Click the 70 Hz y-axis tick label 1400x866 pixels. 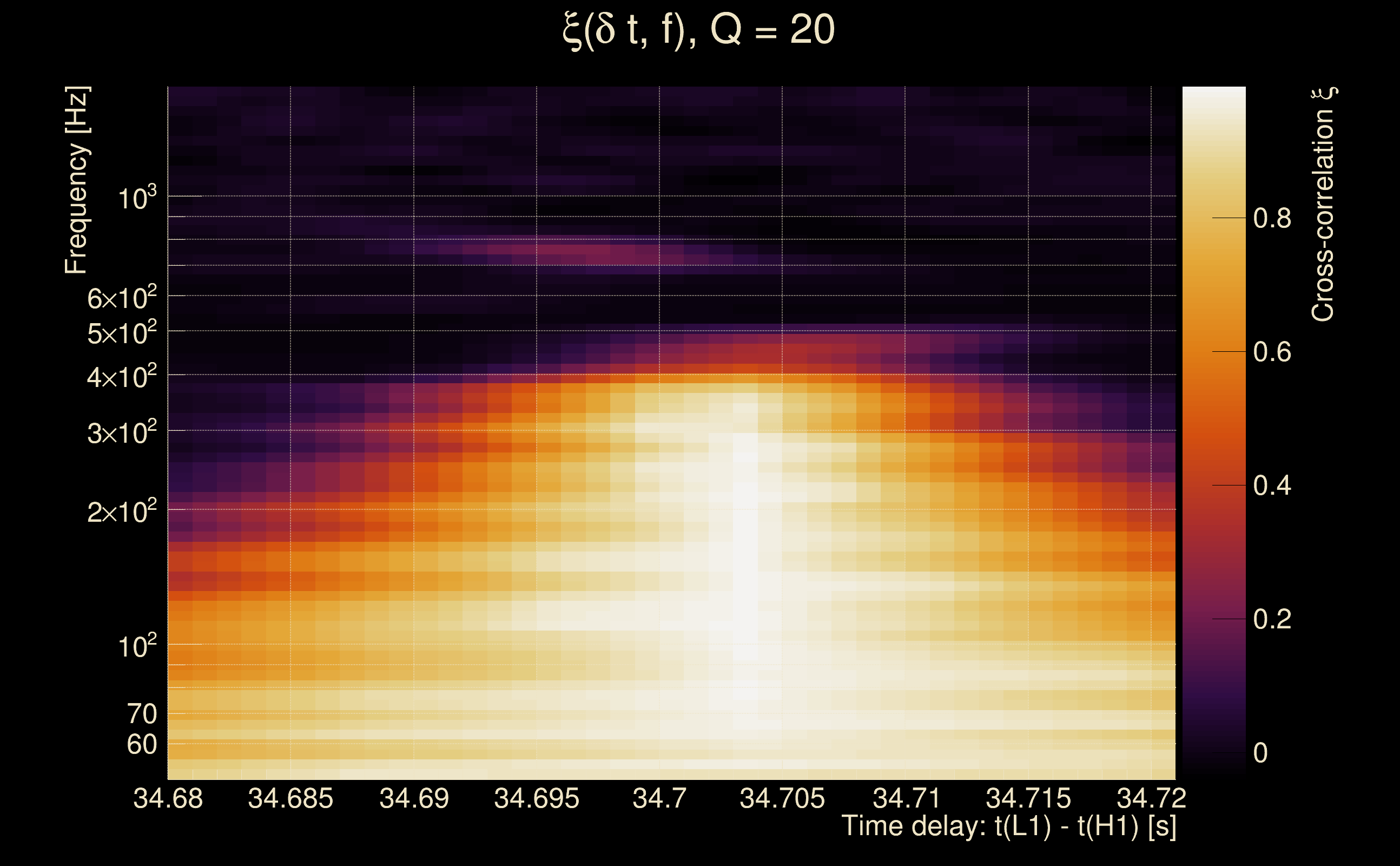click(x=141, y=714)
